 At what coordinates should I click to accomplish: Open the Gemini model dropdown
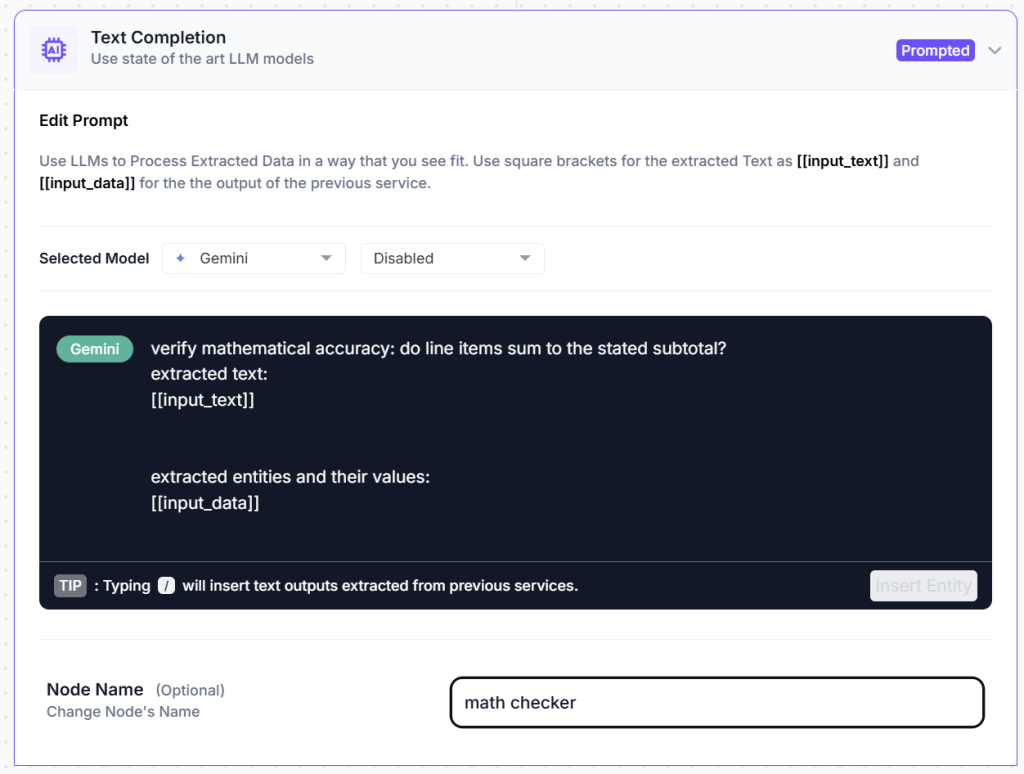254,258
